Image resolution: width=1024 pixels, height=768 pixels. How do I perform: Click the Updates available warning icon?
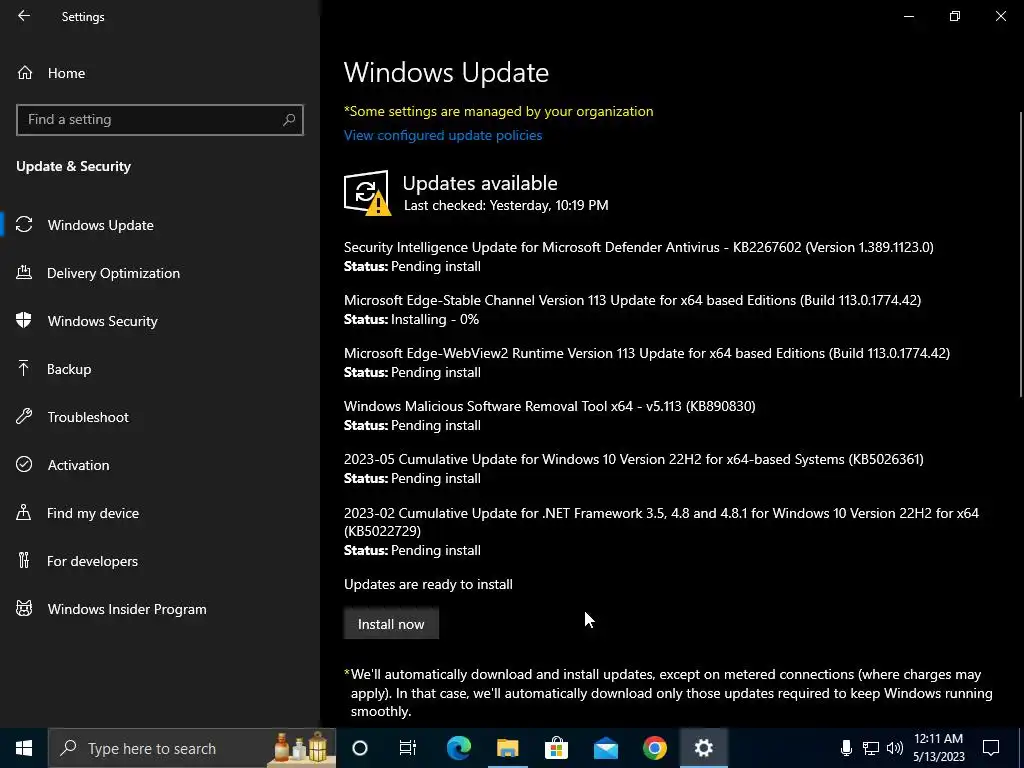(367, 193)
